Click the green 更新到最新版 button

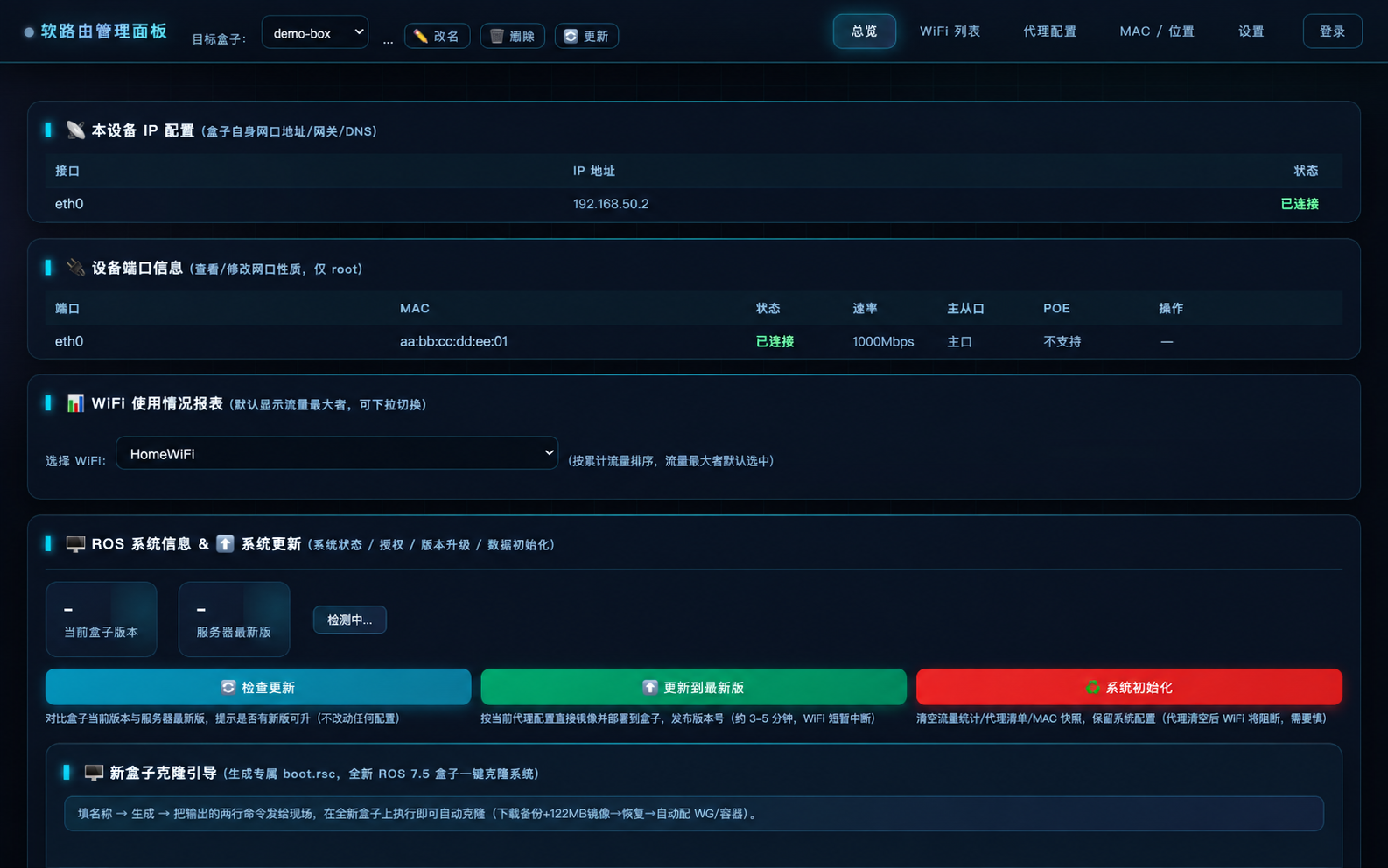pyautogui.click(x=693, y=687)
